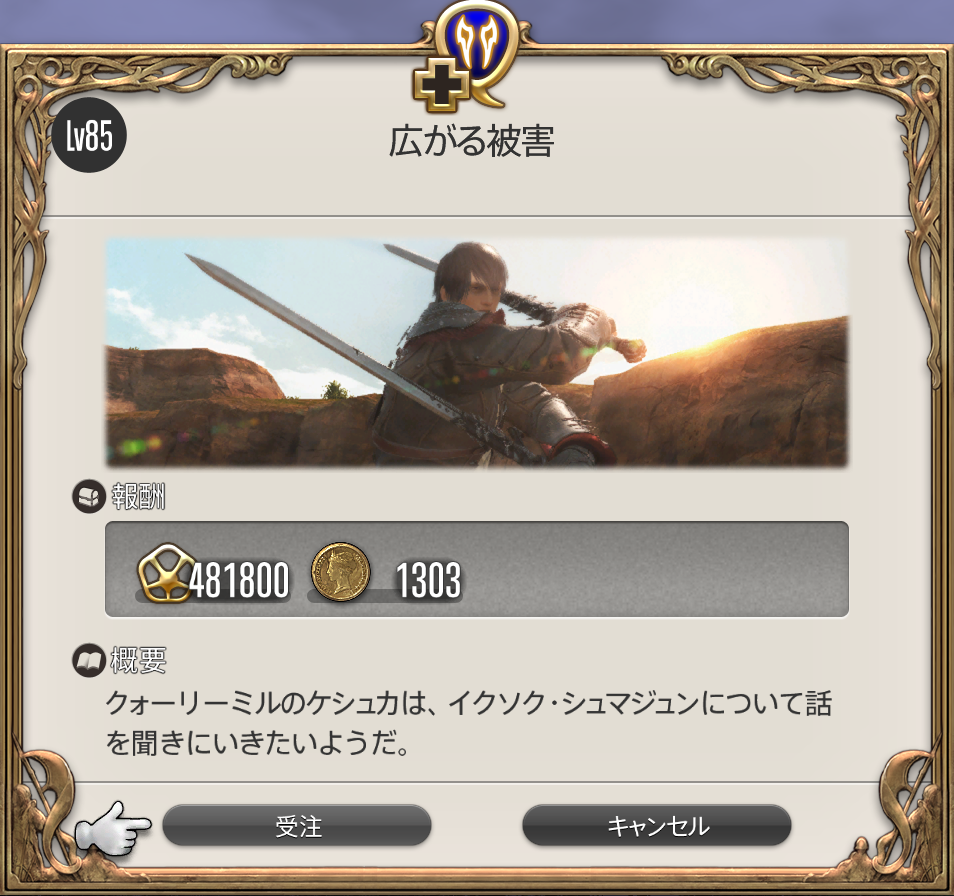Click the quest title 広がる被害
Viewport: 954px width, 896px height.
point(472,141)
